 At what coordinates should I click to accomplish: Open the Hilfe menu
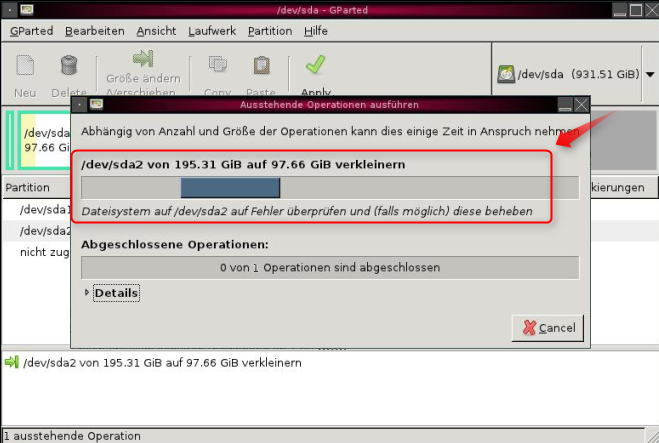(x=316, y=31)
